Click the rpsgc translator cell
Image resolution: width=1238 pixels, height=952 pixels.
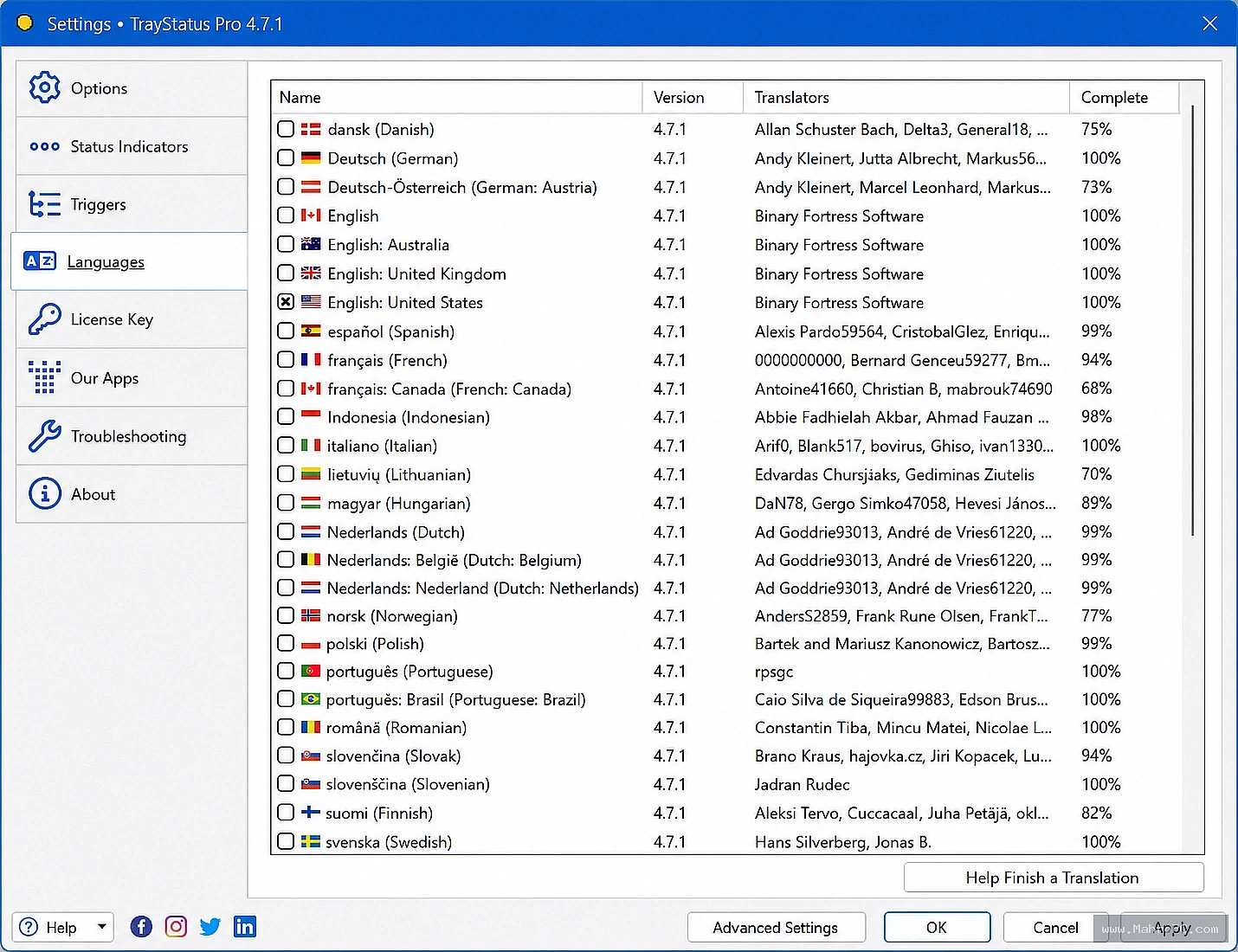click(x=773, y=671)
